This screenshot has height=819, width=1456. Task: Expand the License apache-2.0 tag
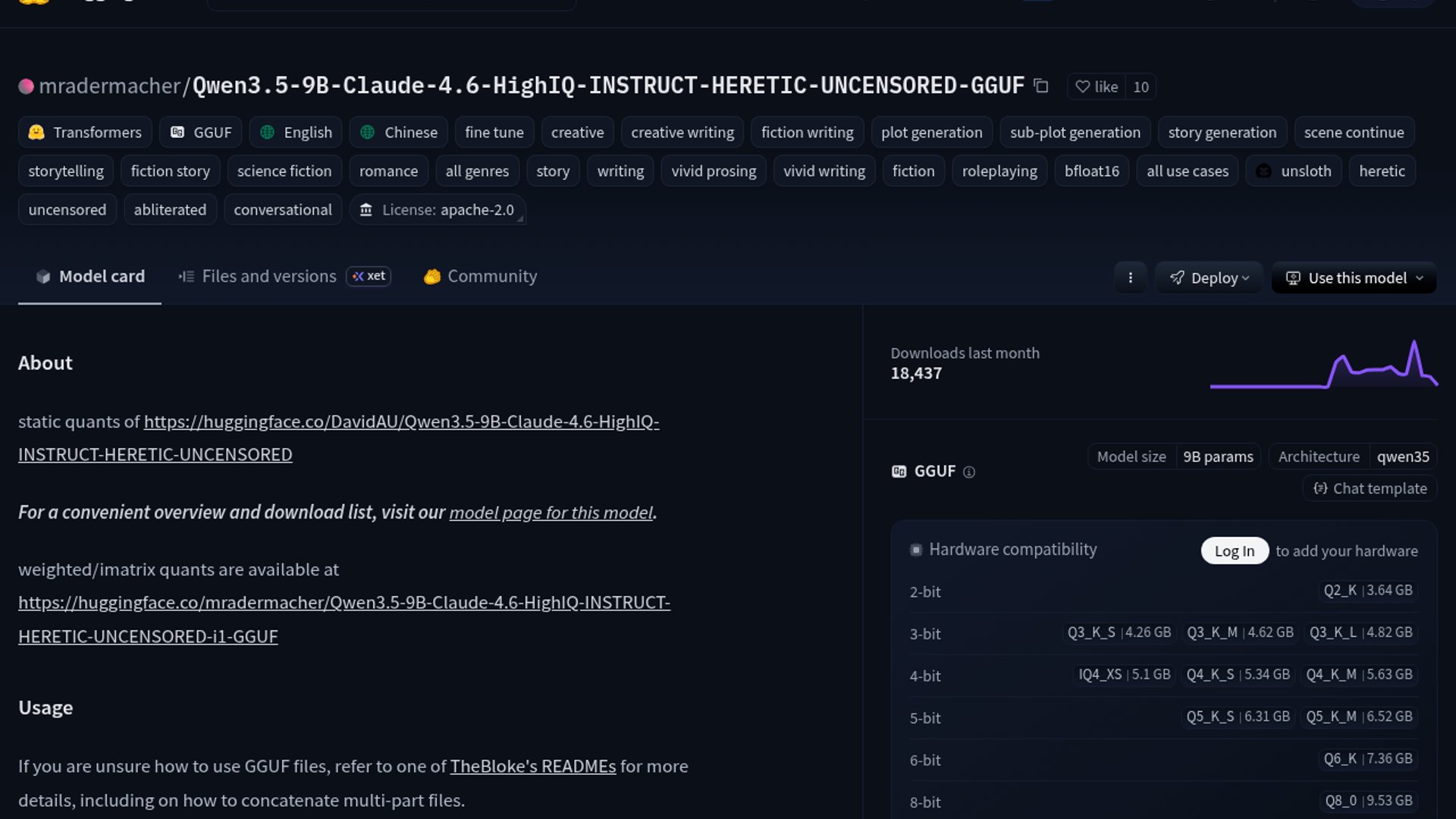tap(438, 210)
